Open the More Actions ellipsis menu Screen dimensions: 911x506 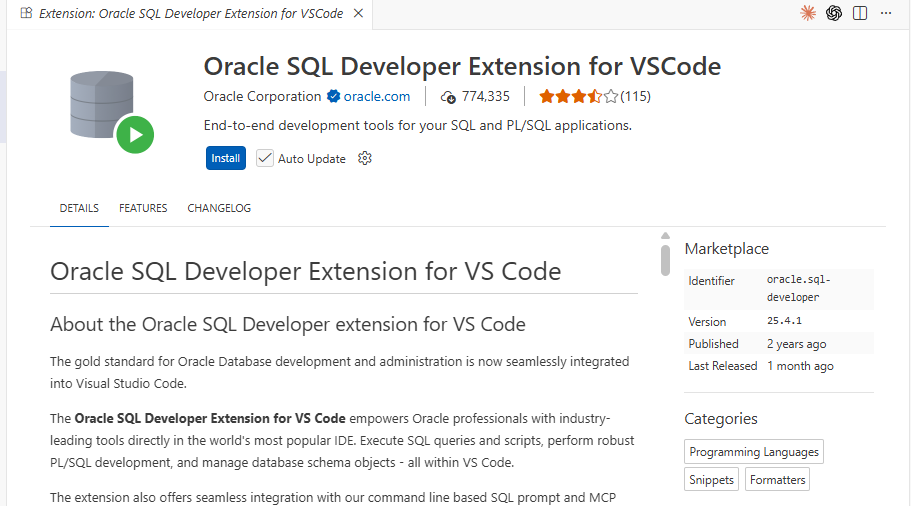885,13
